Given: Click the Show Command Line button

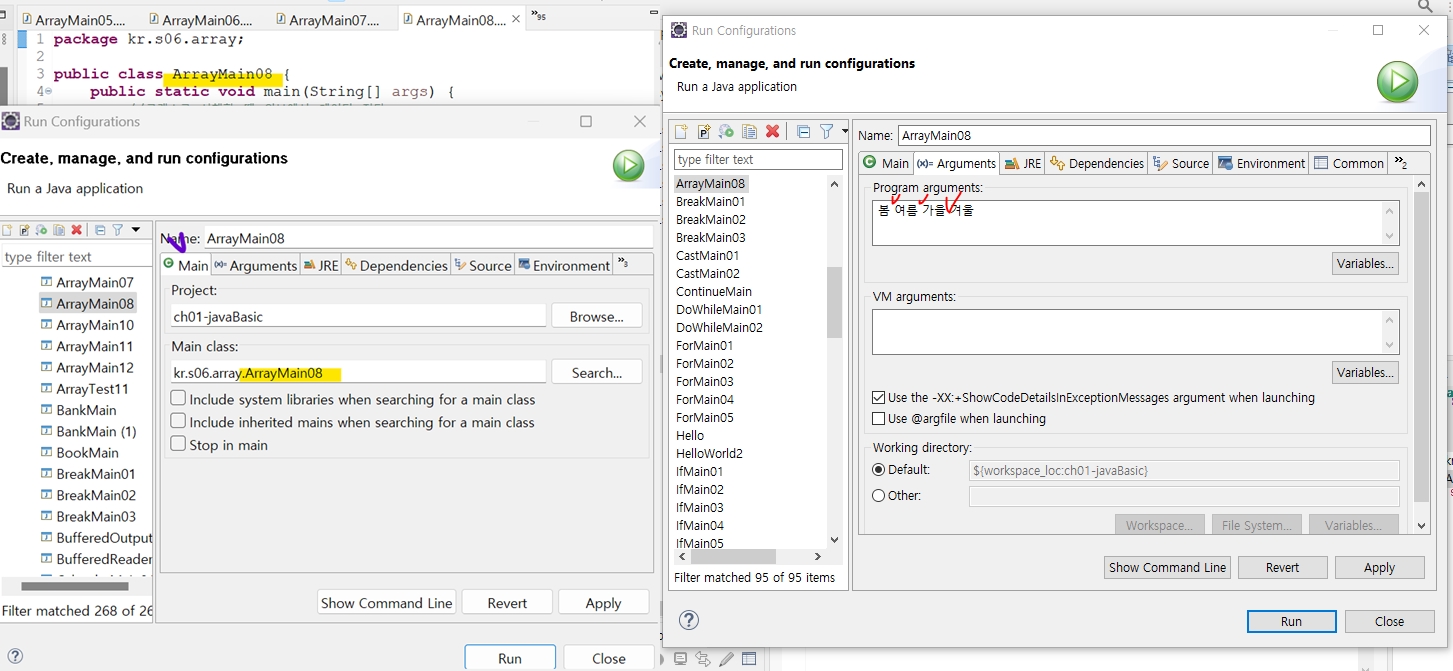Looking at the screenshot, I should tap(1166, 567).
